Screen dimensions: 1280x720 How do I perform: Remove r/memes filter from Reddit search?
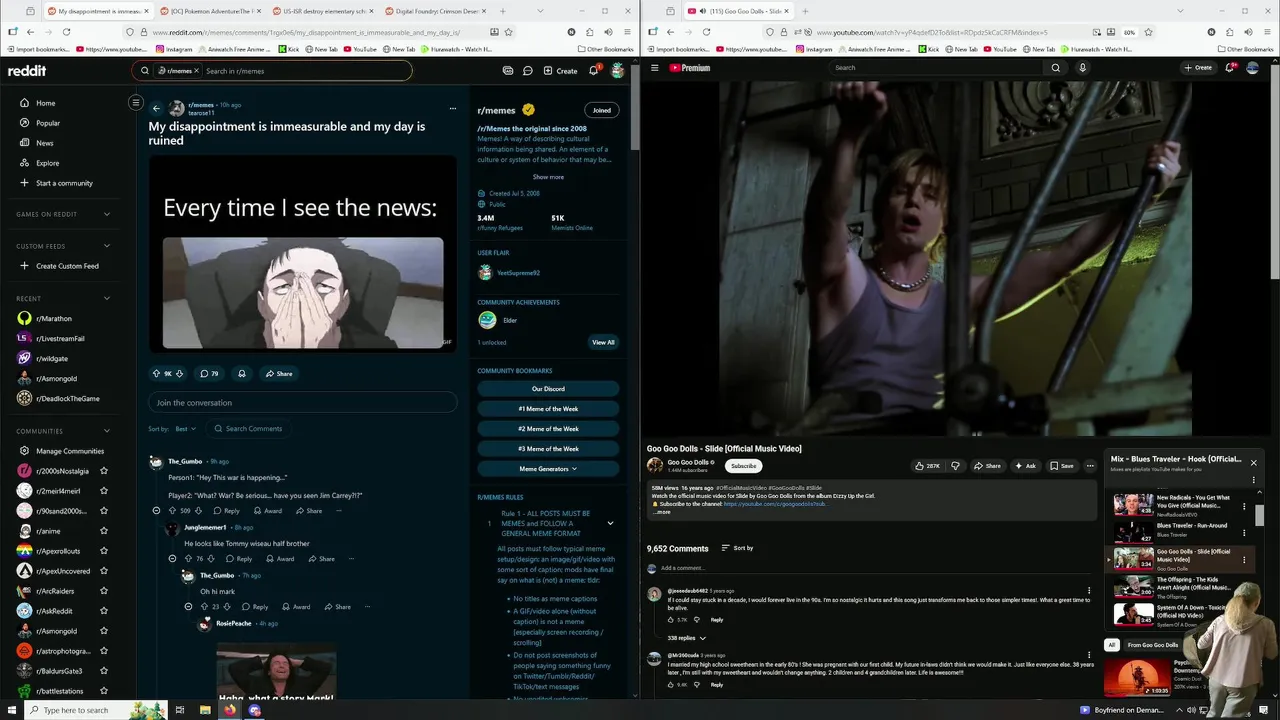pyautogui.click(x=196, y=71)
